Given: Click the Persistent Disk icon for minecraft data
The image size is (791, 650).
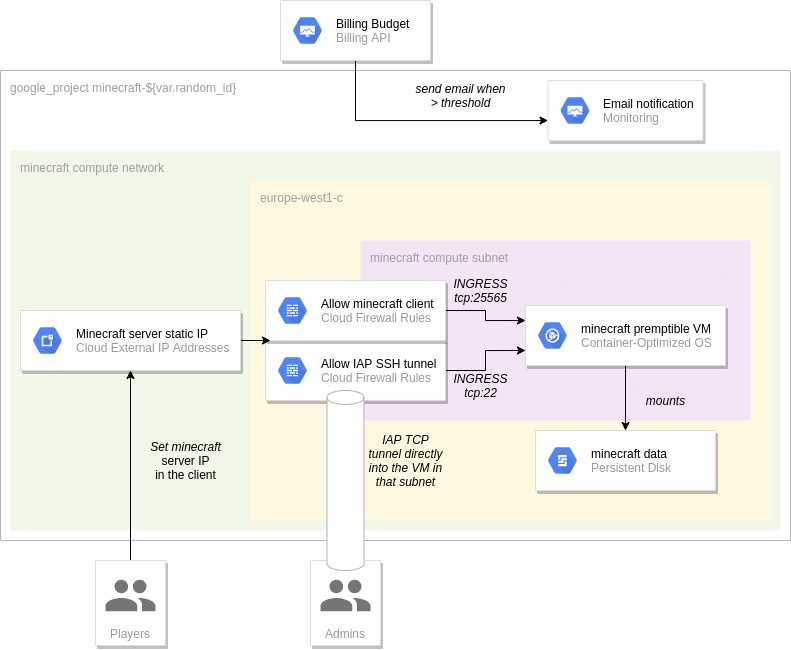Looking at the screenshot, I should tap(562, 461).
